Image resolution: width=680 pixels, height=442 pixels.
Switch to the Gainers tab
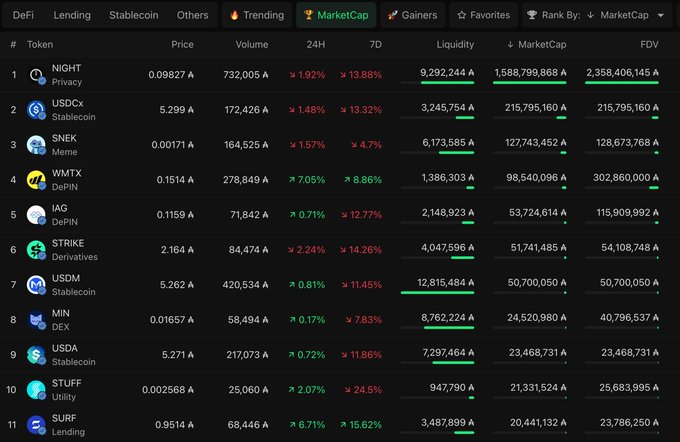pos(412,15)
